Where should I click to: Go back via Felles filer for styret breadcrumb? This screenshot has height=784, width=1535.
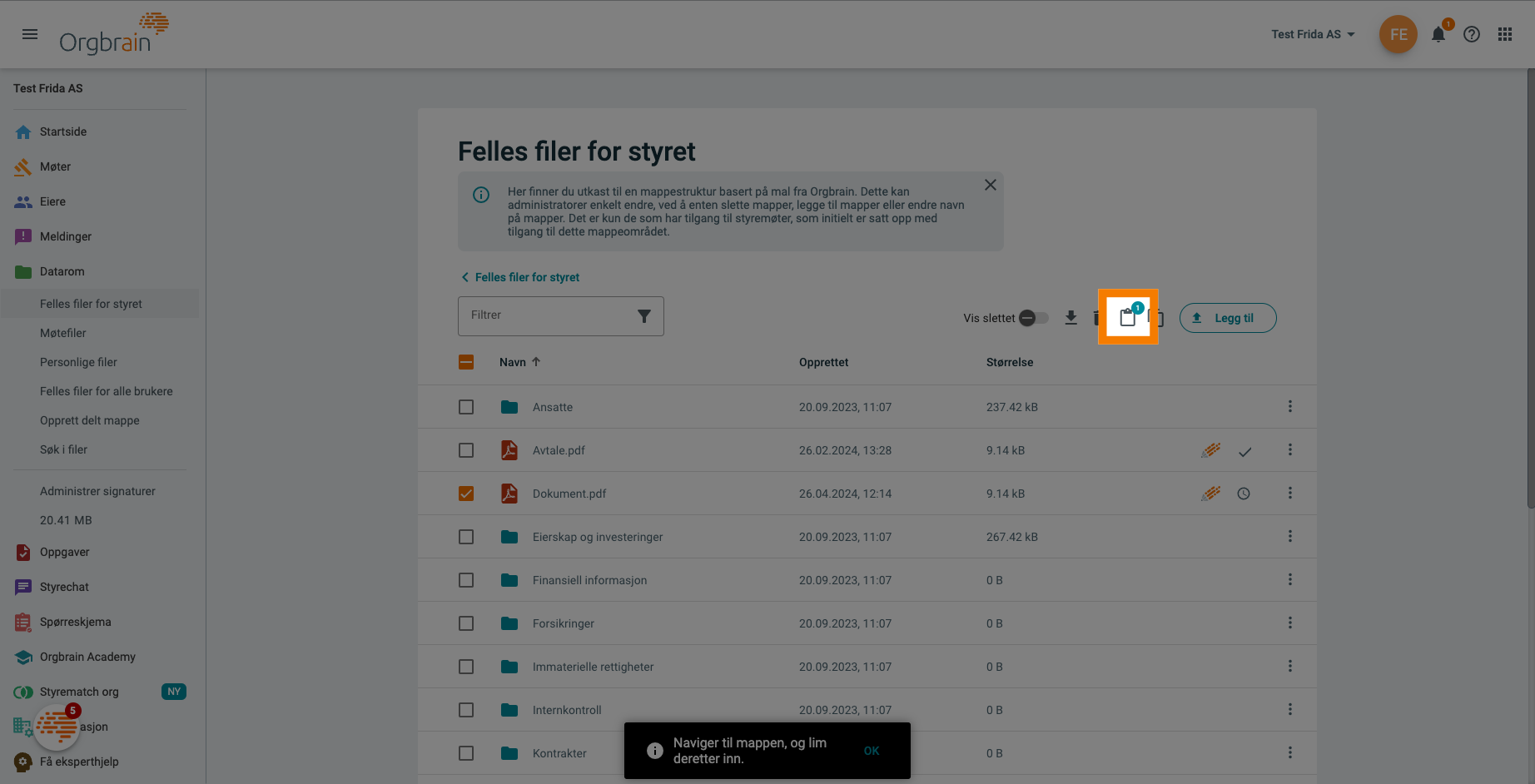(520, 277)
